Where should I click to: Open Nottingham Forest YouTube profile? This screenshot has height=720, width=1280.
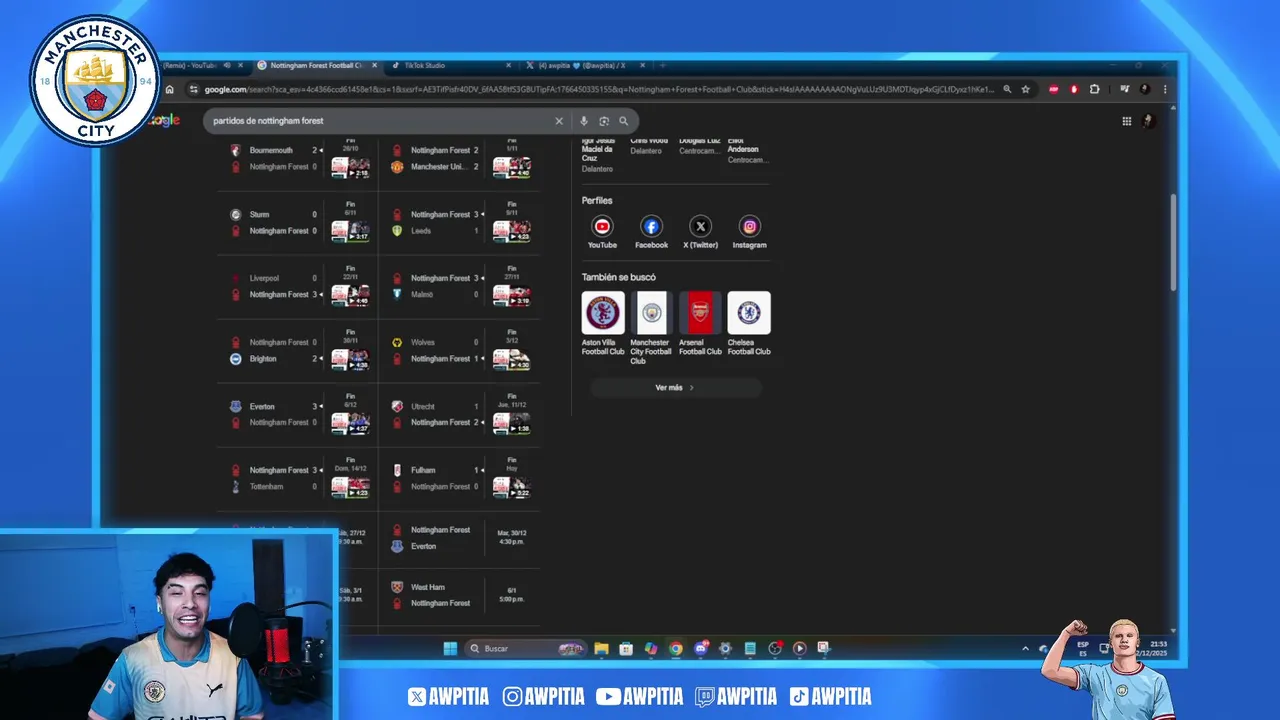pyautogui.click(x=602, y=232)
